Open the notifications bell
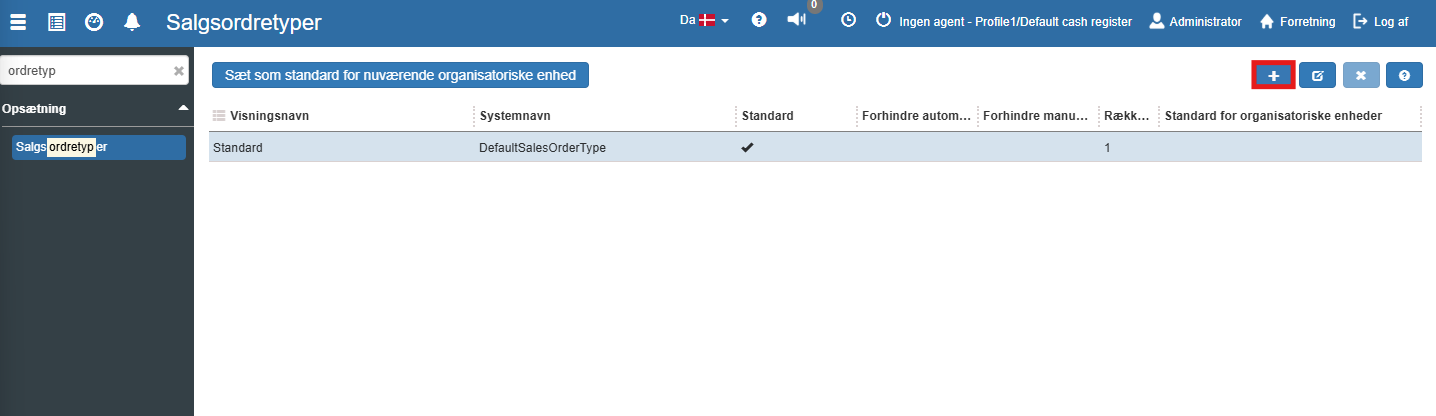The width and height of the screenshot is (1436, 416). pyautogui.click(x=132, y=21)
